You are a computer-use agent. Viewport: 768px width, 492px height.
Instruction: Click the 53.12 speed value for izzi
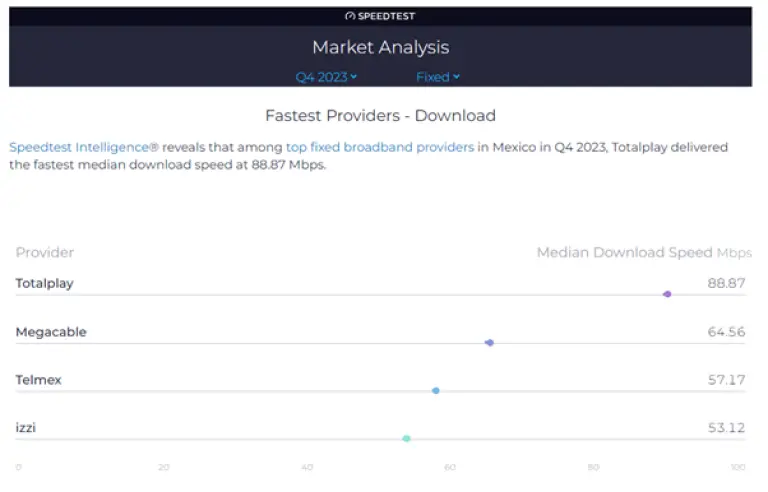(726, 428)
